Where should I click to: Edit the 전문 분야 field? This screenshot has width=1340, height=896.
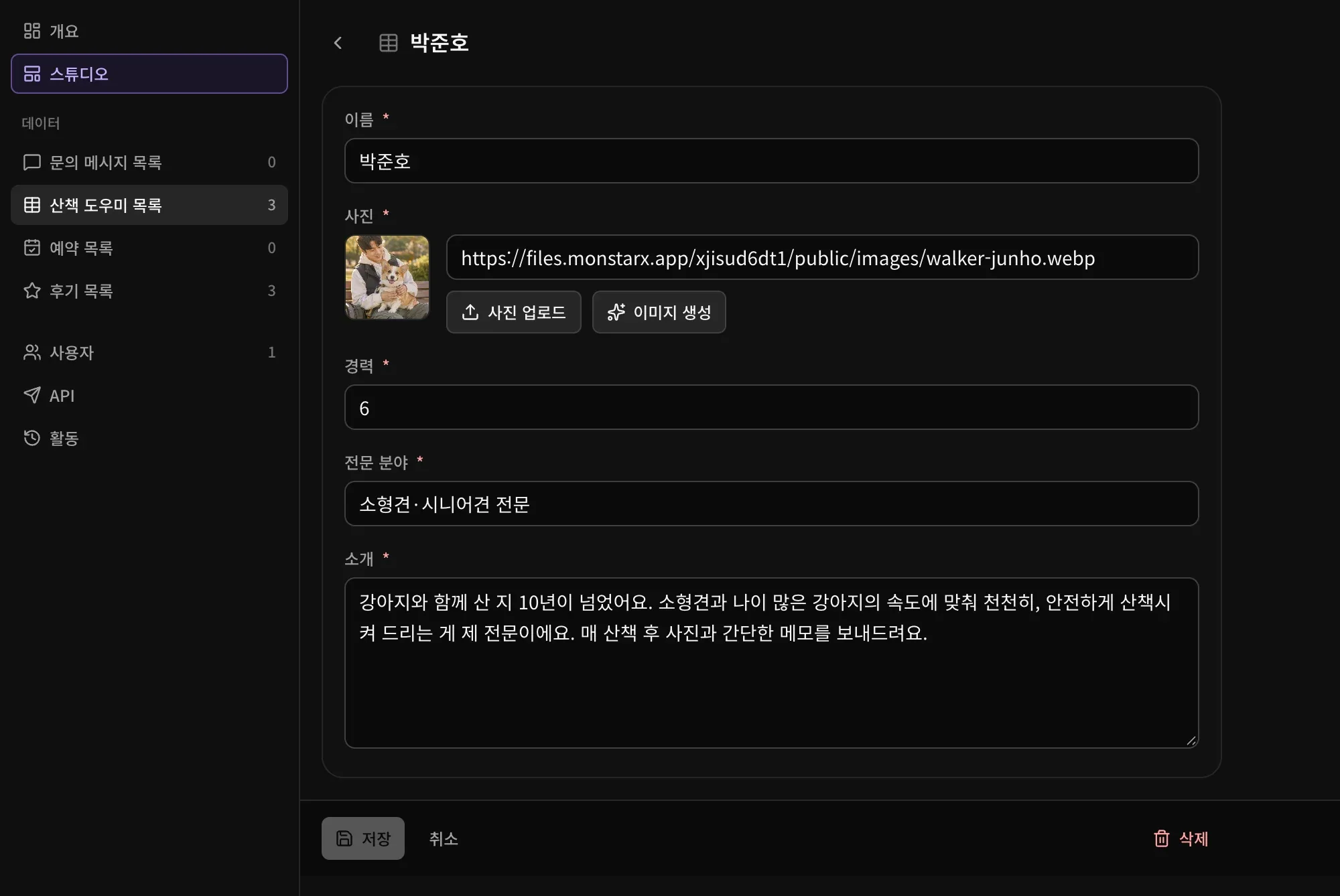point(771,504)
